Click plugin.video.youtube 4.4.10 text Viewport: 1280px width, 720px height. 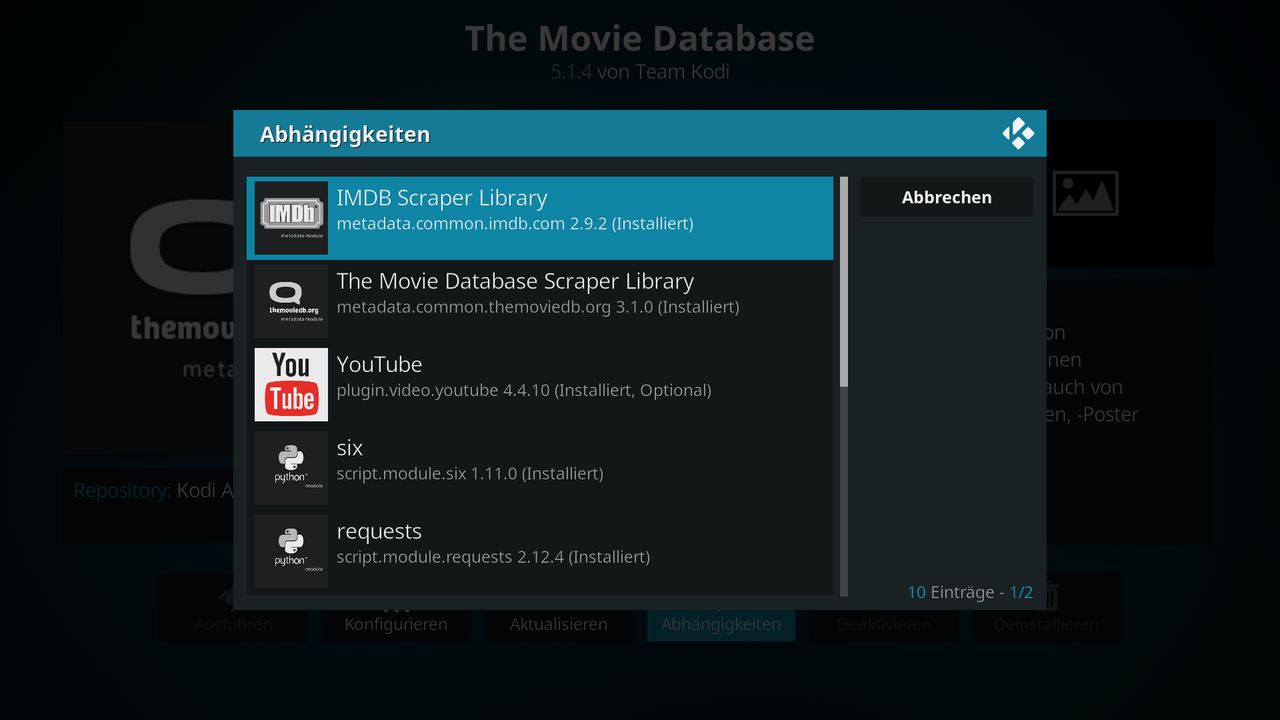(524, 390)
